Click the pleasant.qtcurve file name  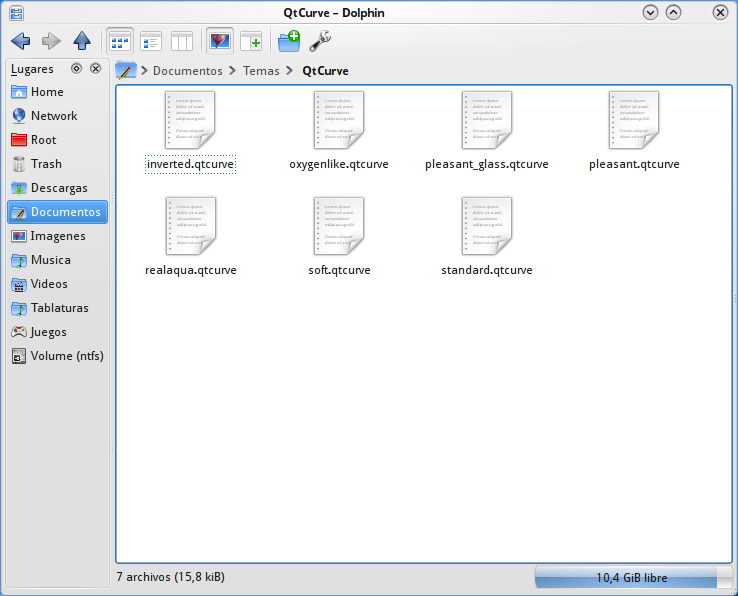point(634,164)
